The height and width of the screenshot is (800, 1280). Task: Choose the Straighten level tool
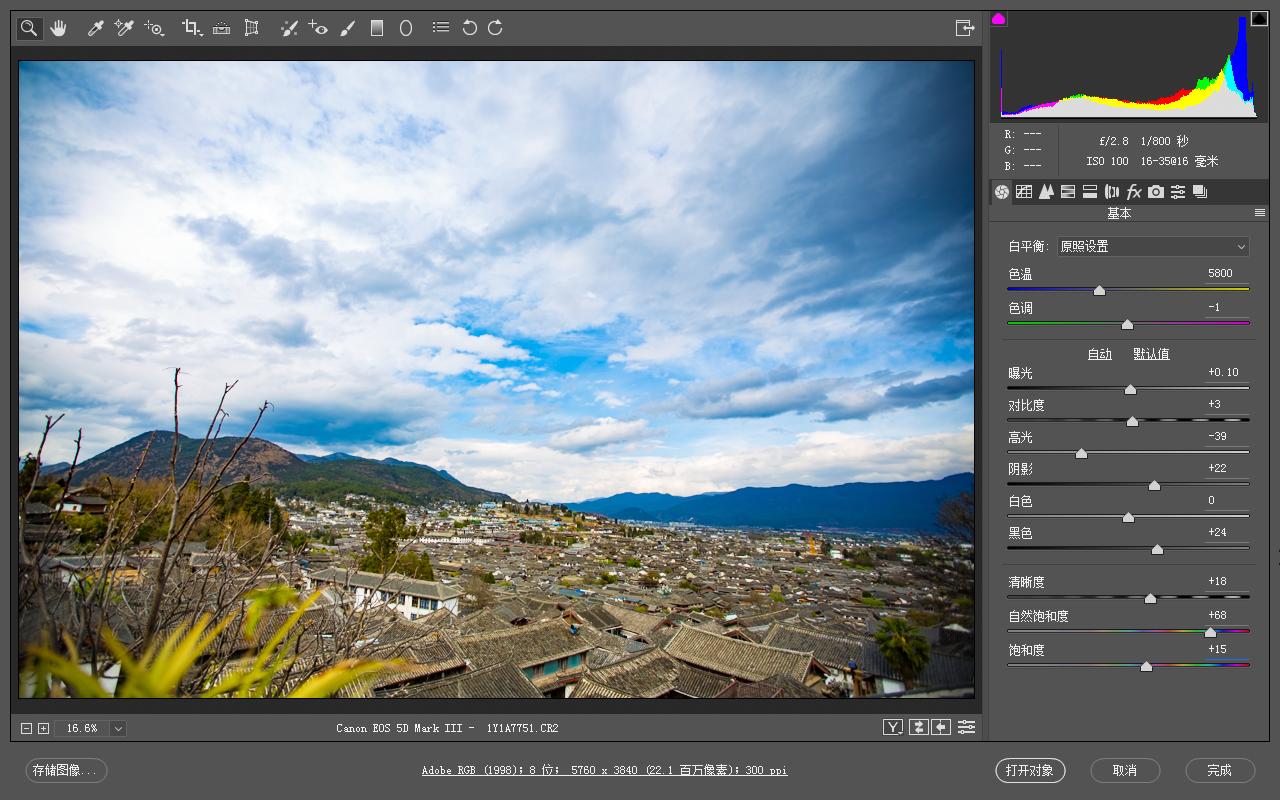point(222,28)
